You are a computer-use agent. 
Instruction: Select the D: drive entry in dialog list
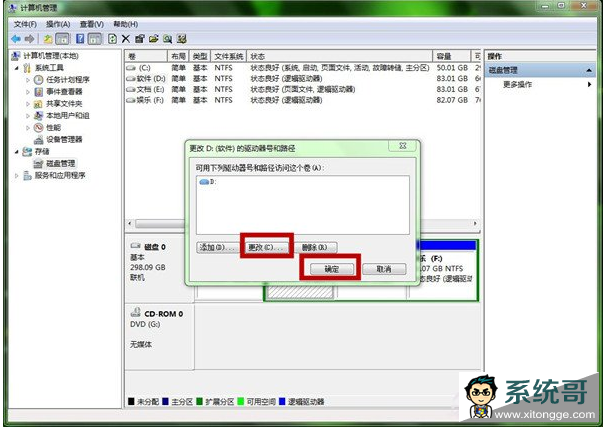pos(208,182)
